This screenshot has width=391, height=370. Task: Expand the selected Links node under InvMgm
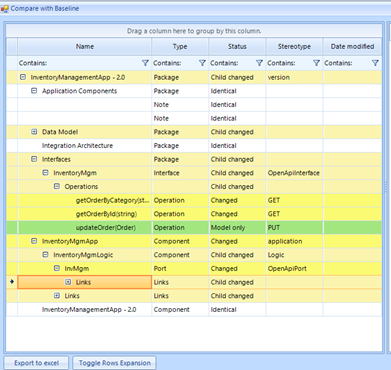[x=68, y=282]
